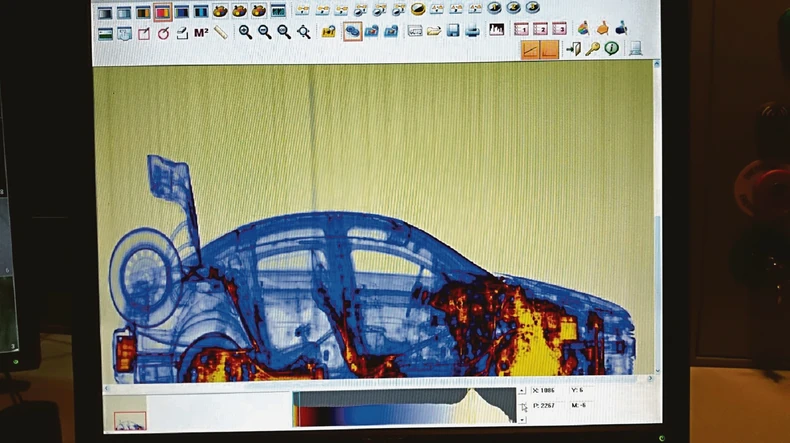The height and width of the screenshot is (443, 790).
Task: Click the gold key icon
Action: point(593,48)
